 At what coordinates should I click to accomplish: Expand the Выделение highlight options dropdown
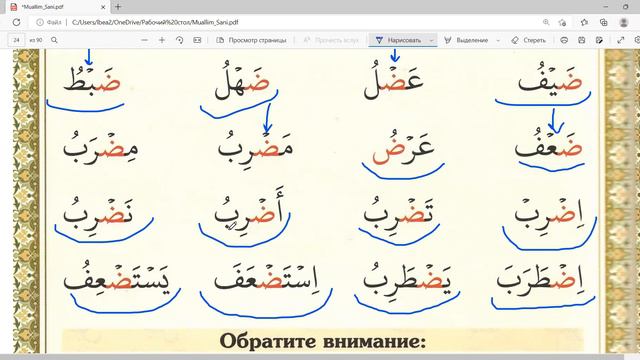(498, 40)
